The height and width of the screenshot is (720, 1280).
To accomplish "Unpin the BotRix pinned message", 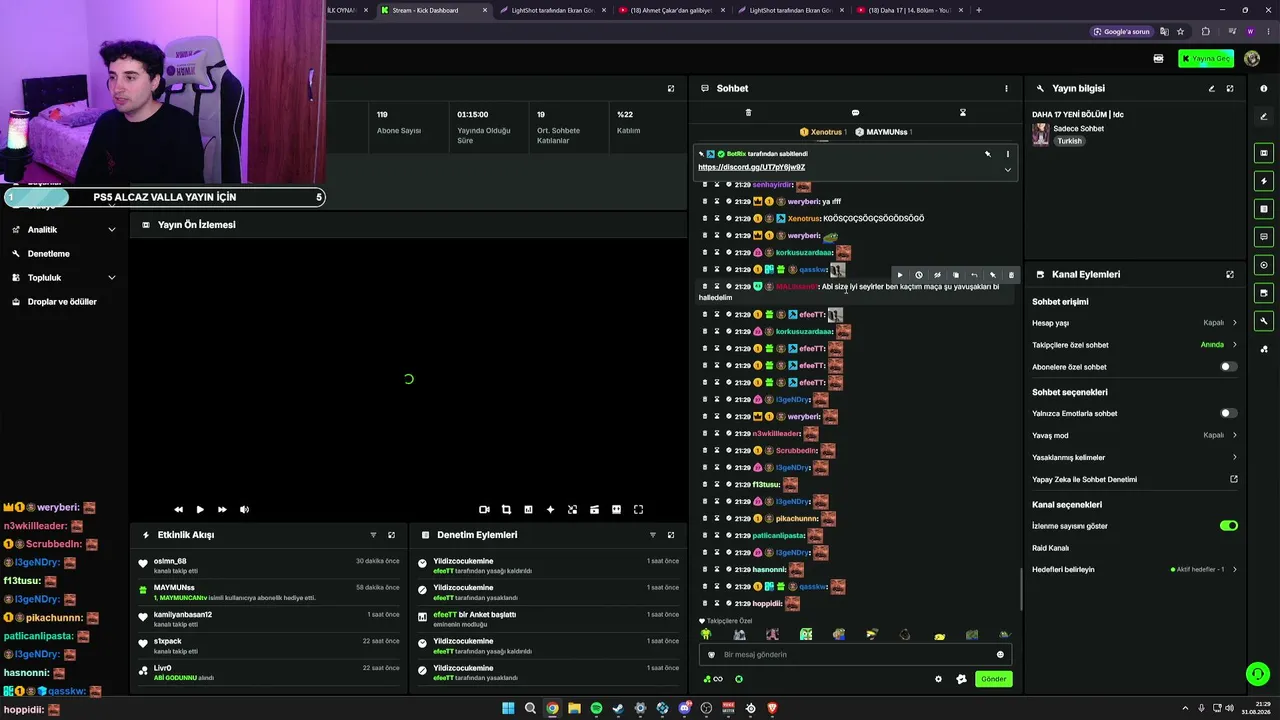I will tap(988, 154).
